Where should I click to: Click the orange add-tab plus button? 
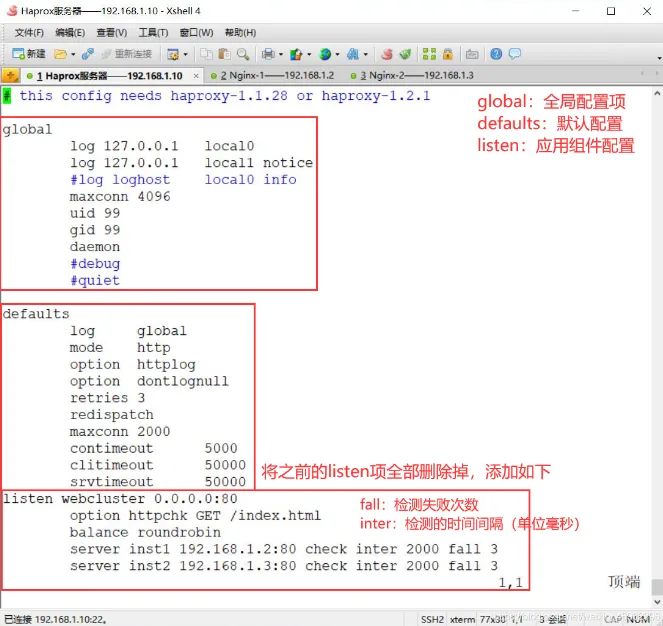(x=10, y=76)
